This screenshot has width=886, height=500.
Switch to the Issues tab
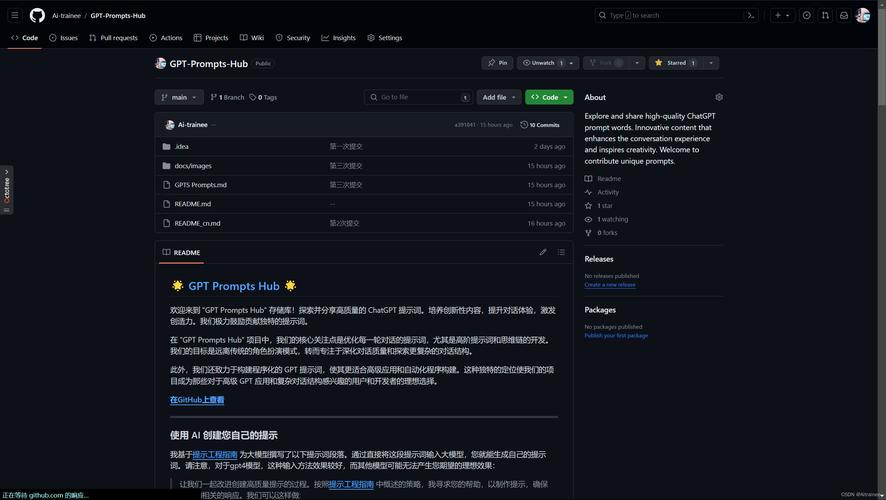coord(63,38)
